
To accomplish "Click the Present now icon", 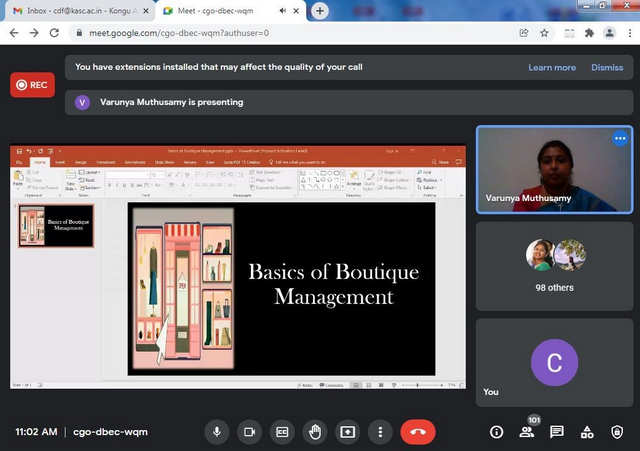I will tap(348, 432).
